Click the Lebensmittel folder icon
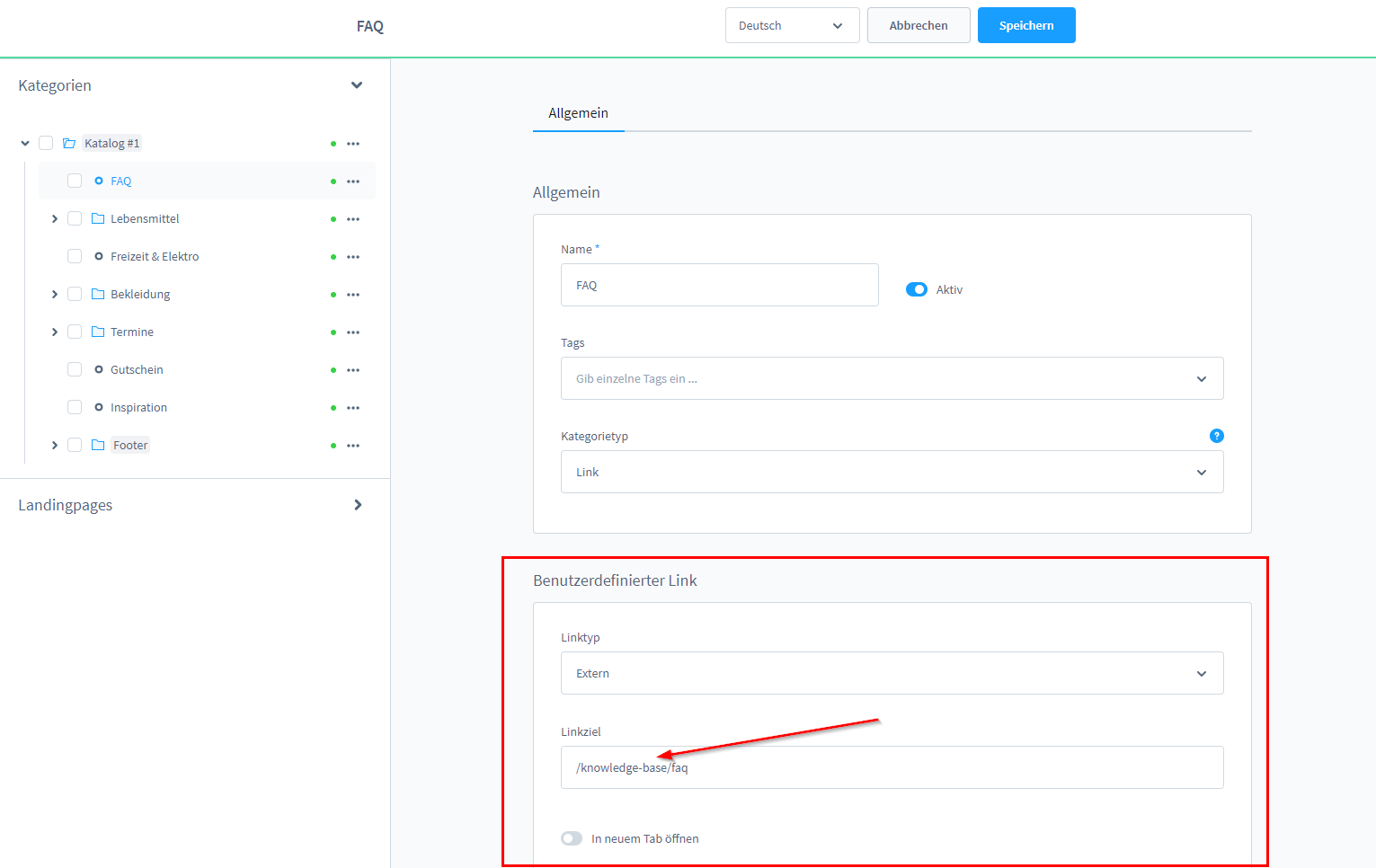Viewport: 1376px width, 868px height. click(98, 218)
